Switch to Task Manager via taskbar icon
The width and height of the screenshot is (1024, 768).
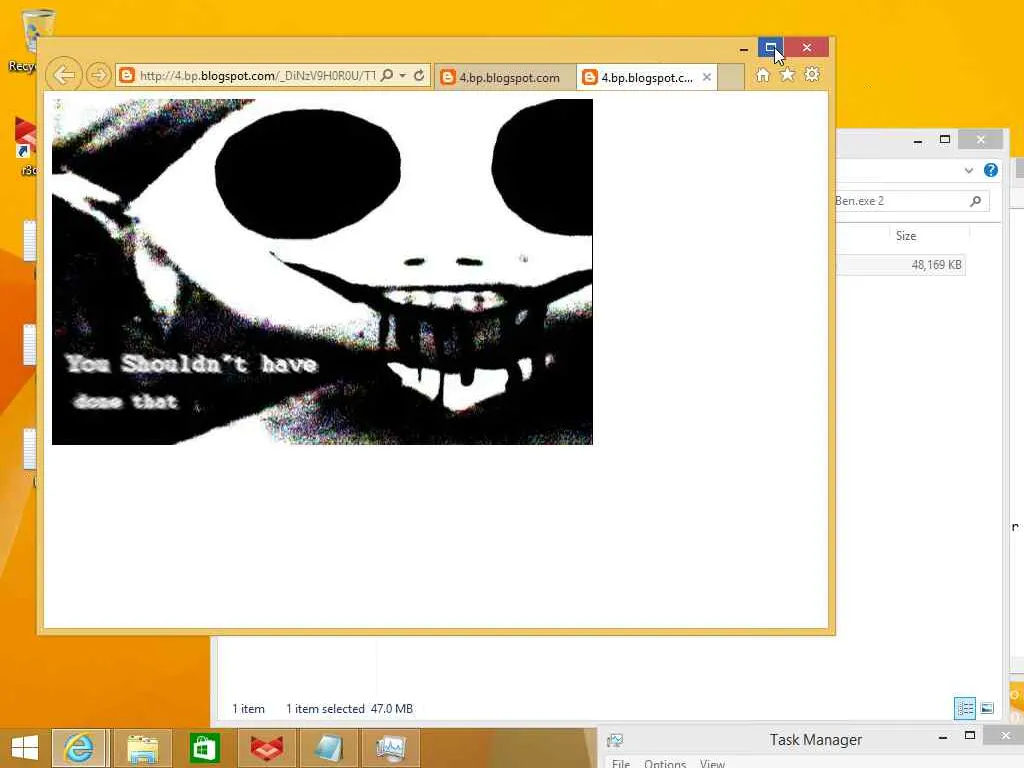(x=391, y=748)
